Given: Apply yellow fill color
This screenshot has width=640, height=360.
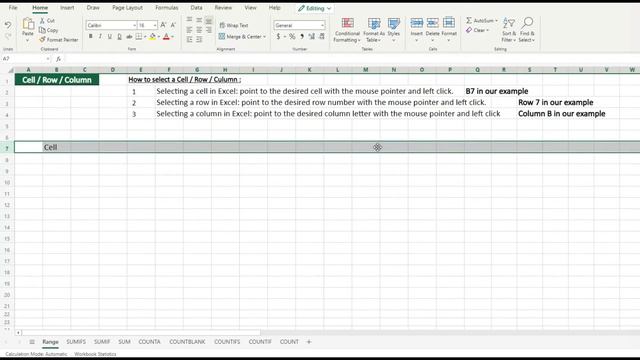Looking at the screenshot, I should coord(152,37).
